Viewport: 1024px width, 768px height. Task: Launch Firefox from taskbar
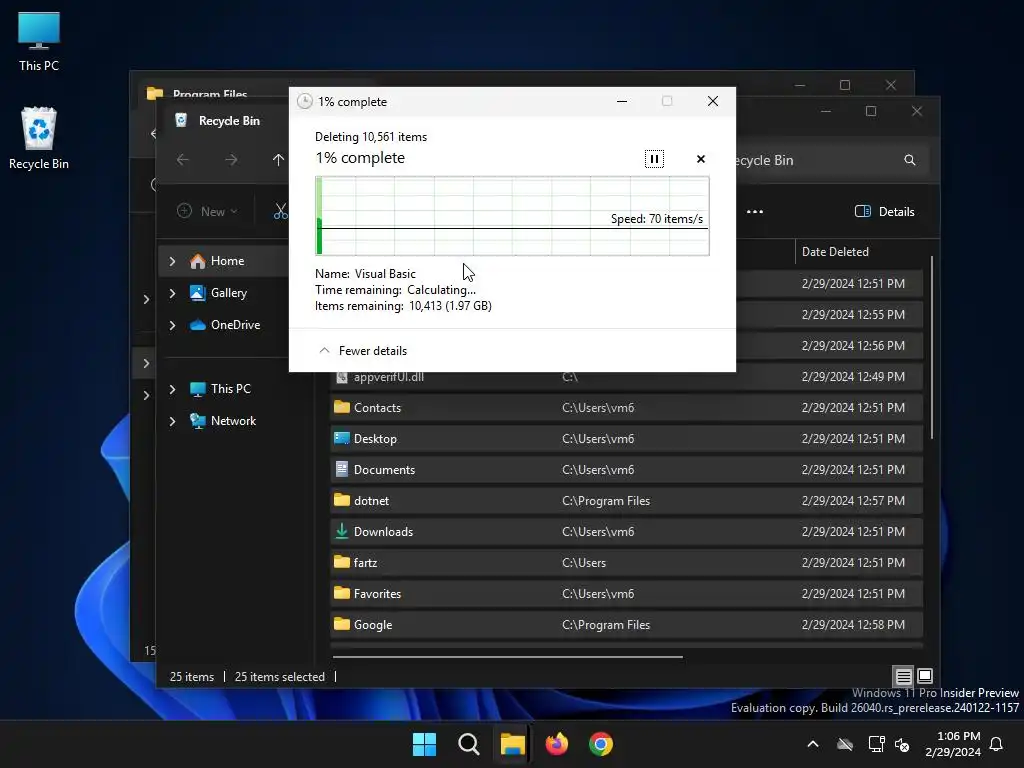tap(556, 744)
